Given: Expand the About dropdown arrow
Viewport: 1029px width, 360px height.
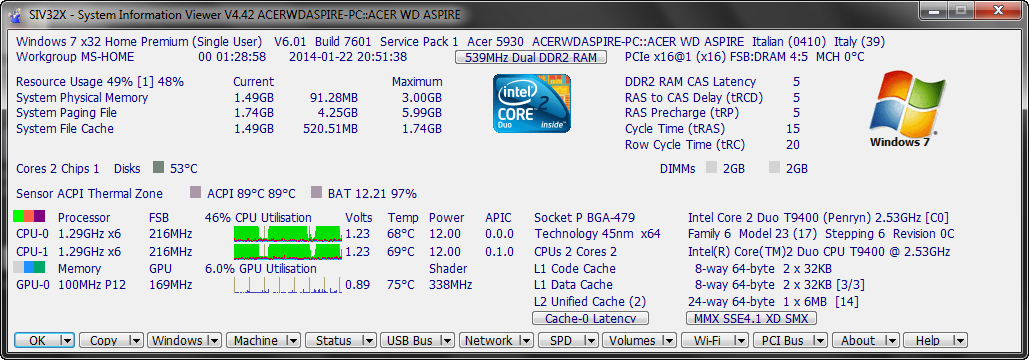Looking at the screenshot, I should coord(891,340).
